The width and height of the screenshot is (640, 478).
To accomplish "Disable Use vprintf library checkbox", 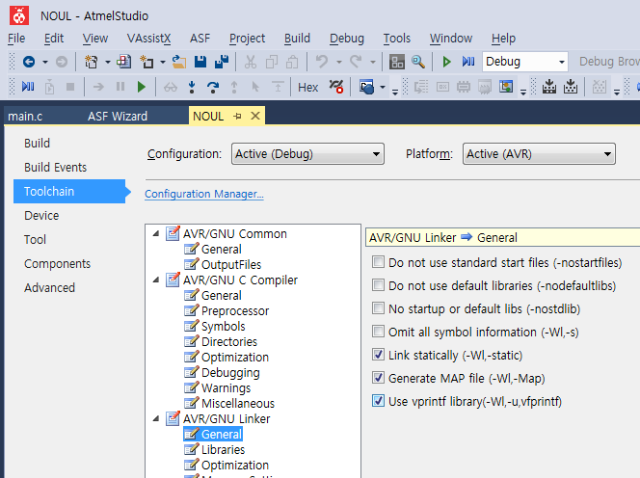I will pos(378,401).
